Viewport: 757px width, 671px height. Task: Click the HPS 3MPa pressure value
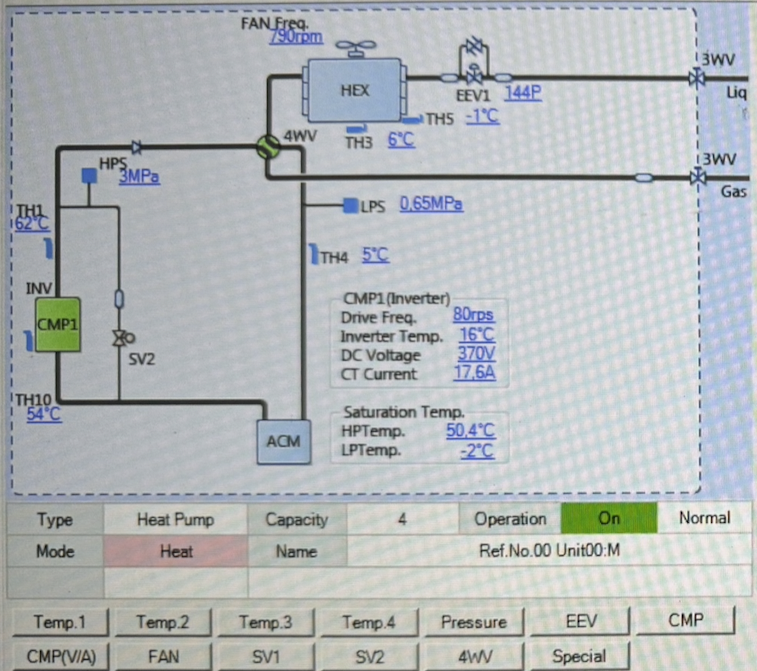point(139,176)
